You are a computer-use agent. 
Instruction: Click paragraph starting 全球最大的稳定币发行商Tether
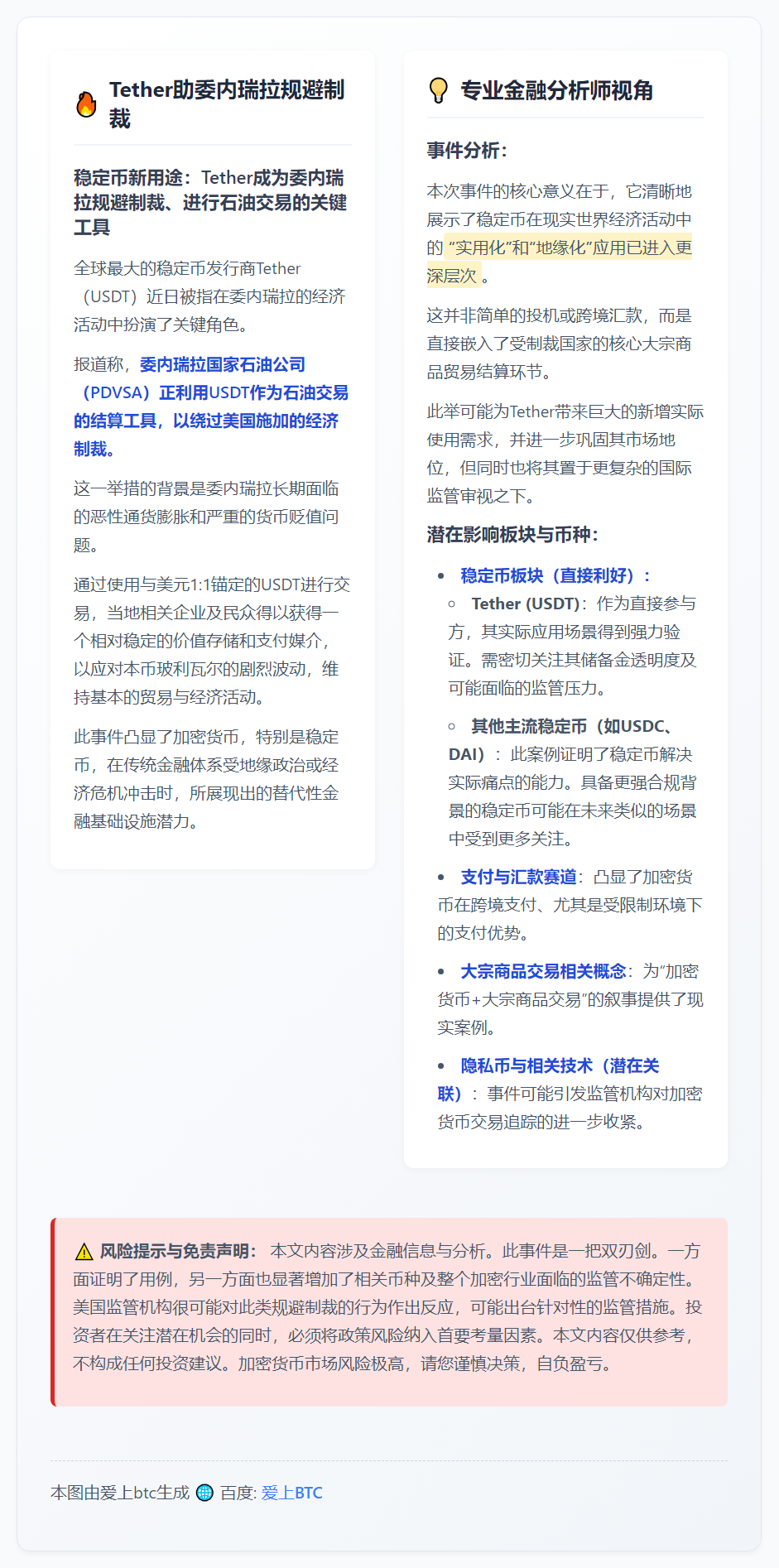pos(209,296)
